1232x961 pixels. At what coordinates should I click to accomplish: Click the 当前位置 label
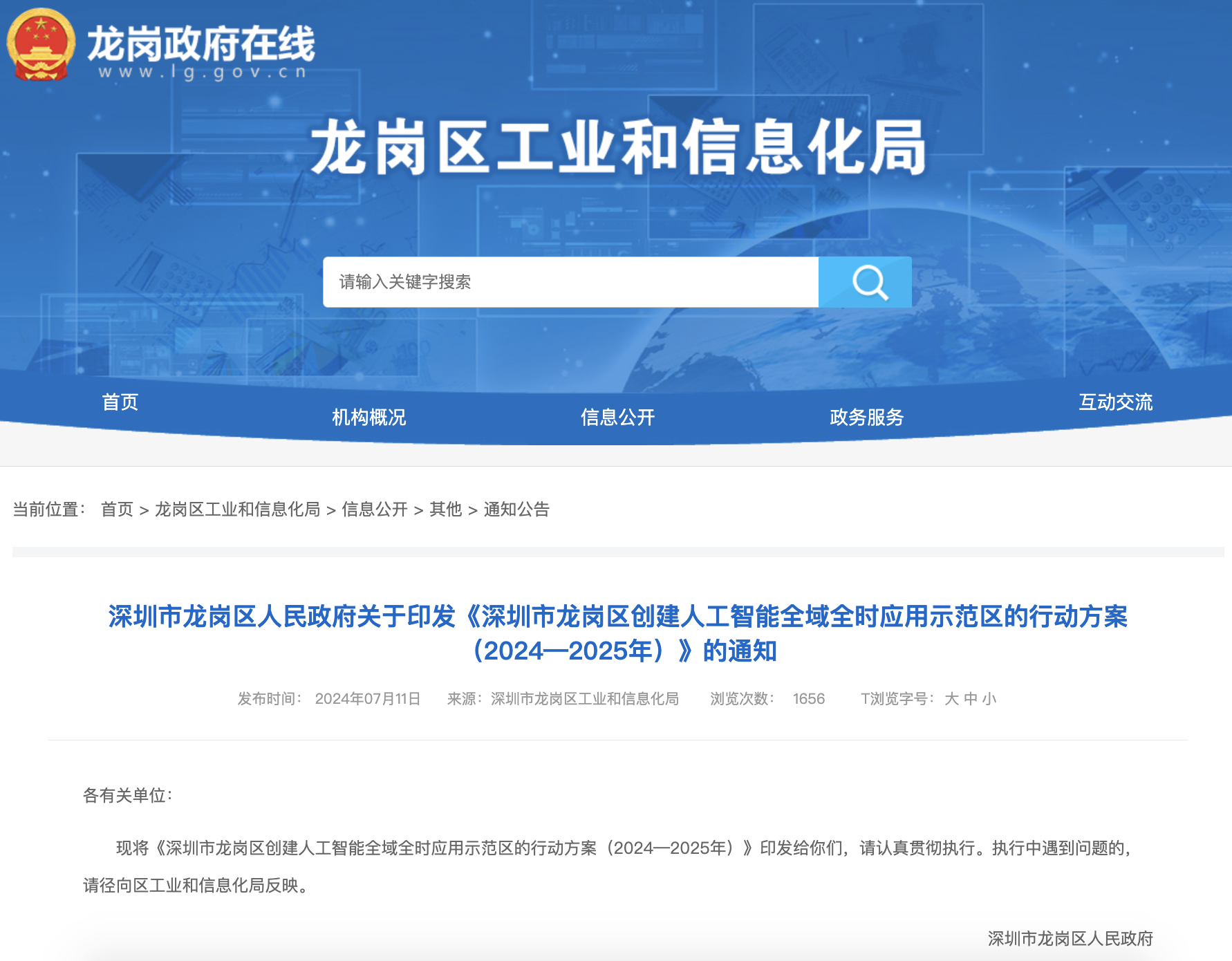point(48,510)
